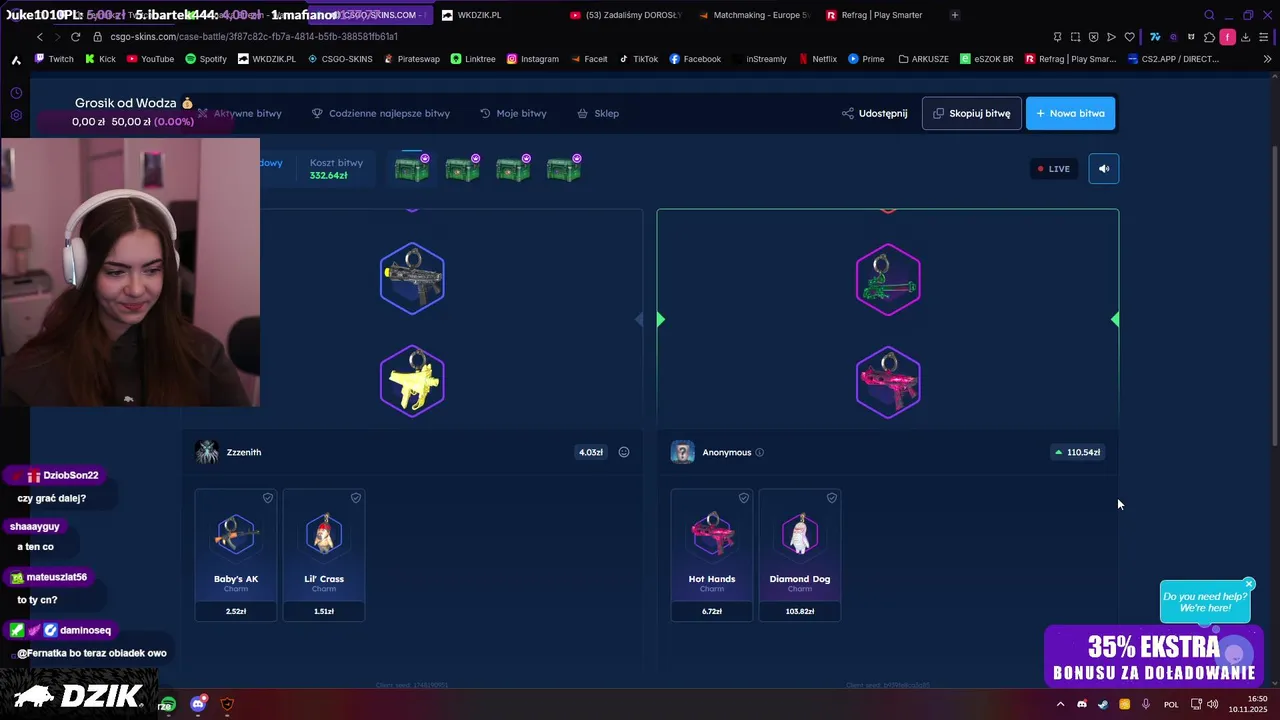Reload the current page
The image size is (1280, 720).
click(x=75, y=37)
